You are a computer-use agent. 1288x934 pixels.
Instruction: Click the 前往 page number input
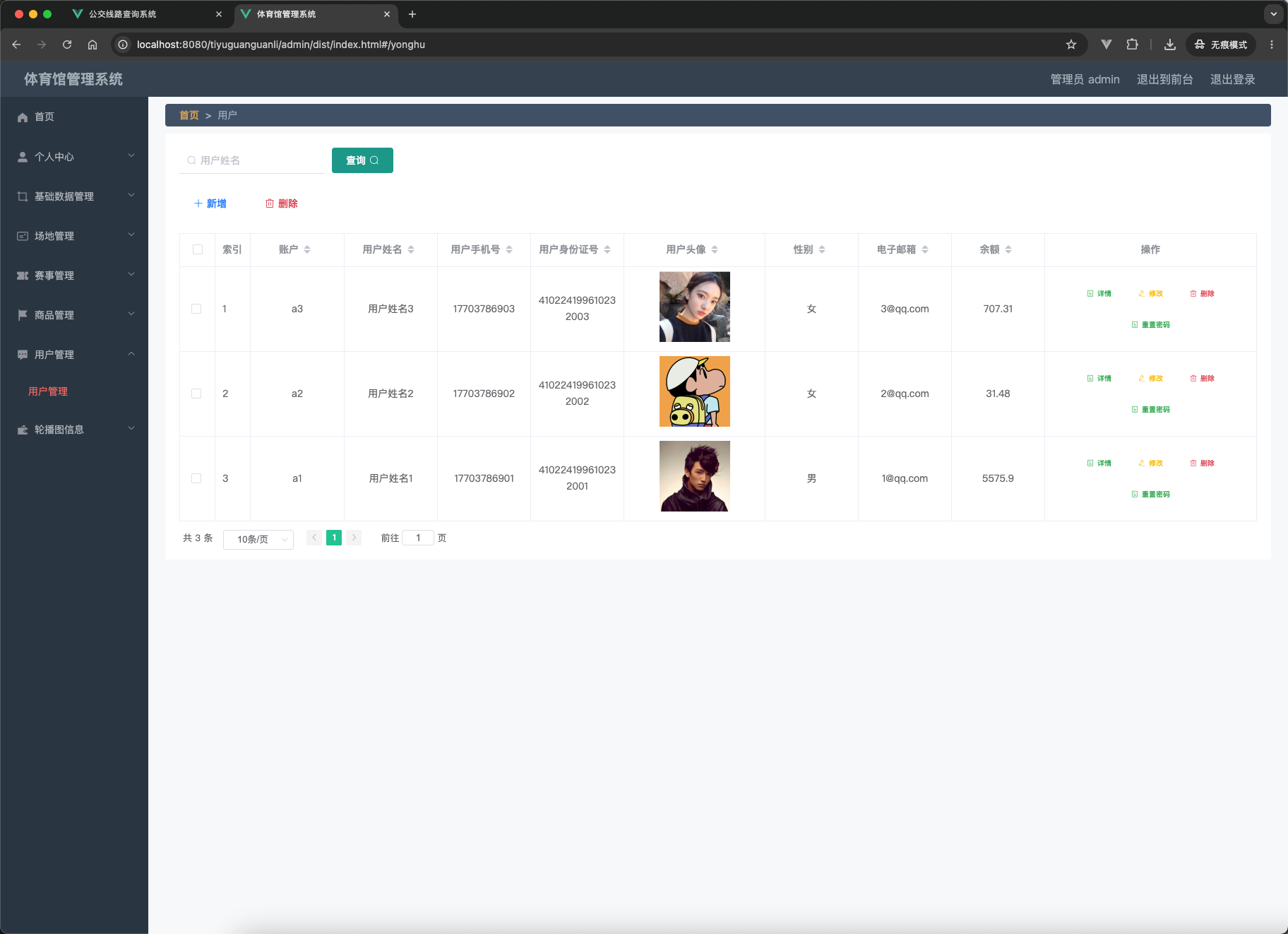(418, 538)
